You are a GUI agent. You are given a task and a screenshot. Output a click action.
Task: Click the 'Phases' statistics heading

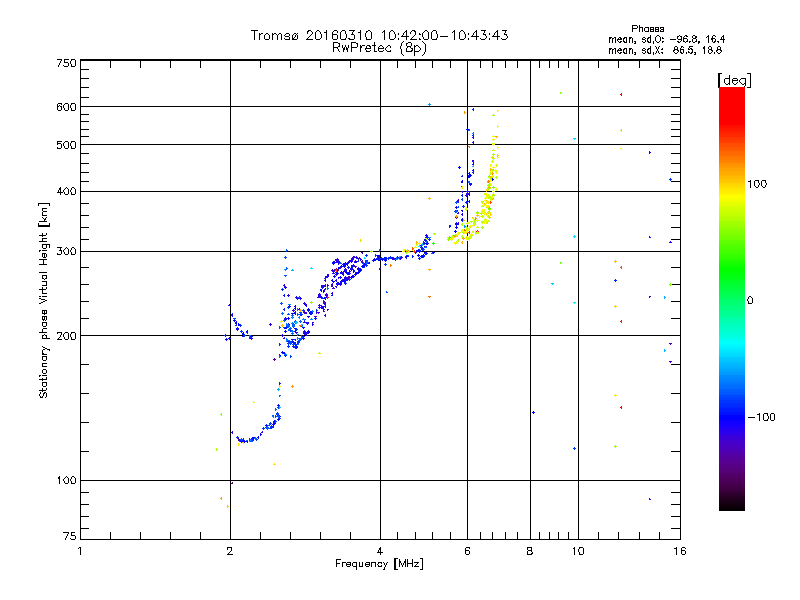point(647,29)
